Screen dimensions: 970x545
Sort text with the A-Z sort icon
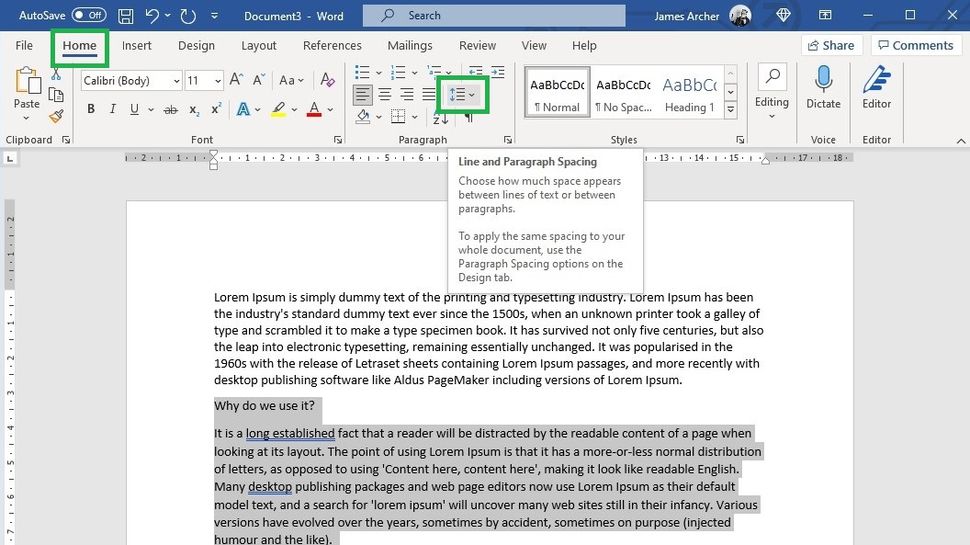(x=440, y=118)
